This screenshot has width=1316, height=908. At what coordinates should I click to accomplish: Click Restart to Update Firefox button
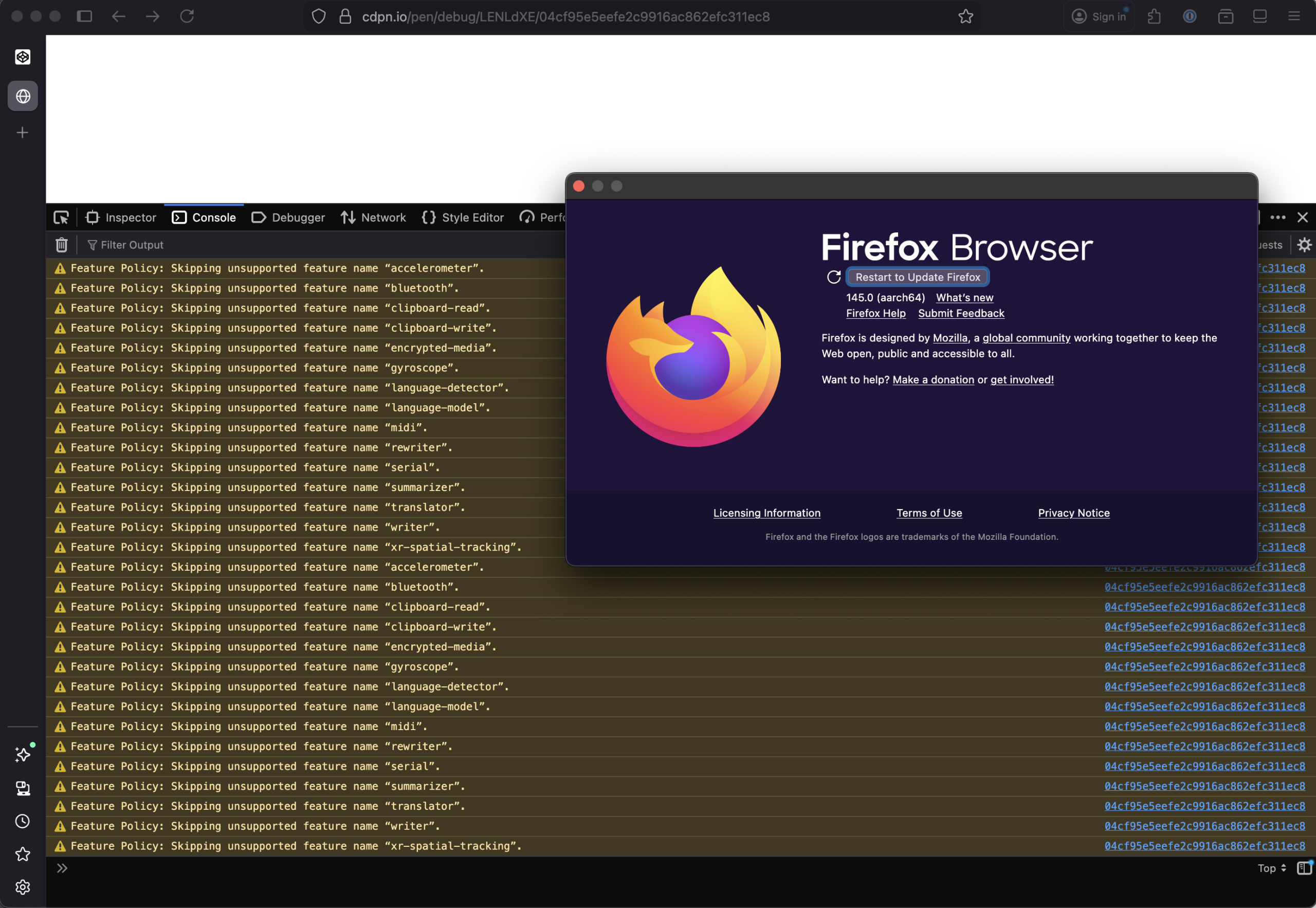pos(917,277)
